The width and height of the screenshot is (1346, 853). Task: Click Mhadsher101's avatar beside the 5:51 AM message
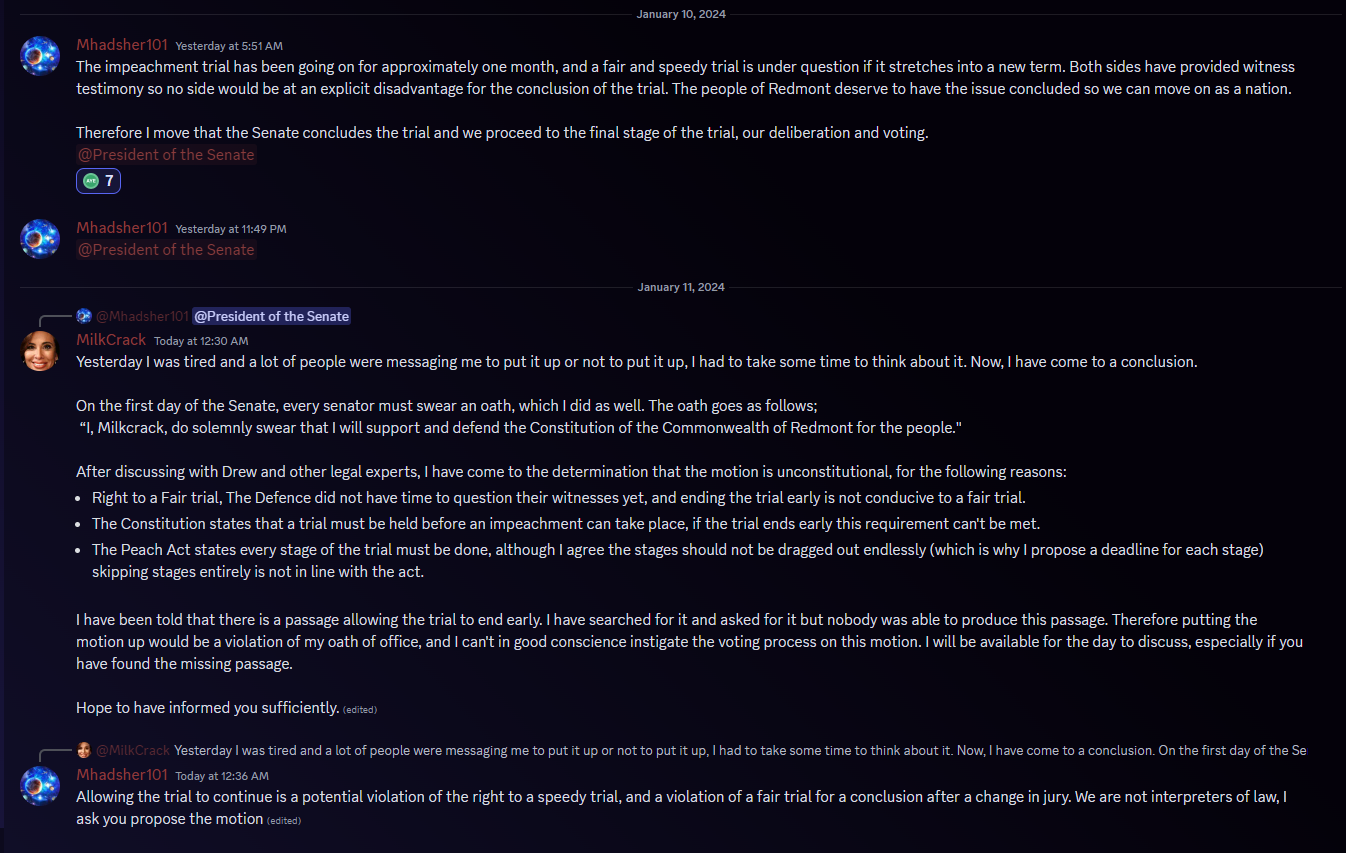40,55
